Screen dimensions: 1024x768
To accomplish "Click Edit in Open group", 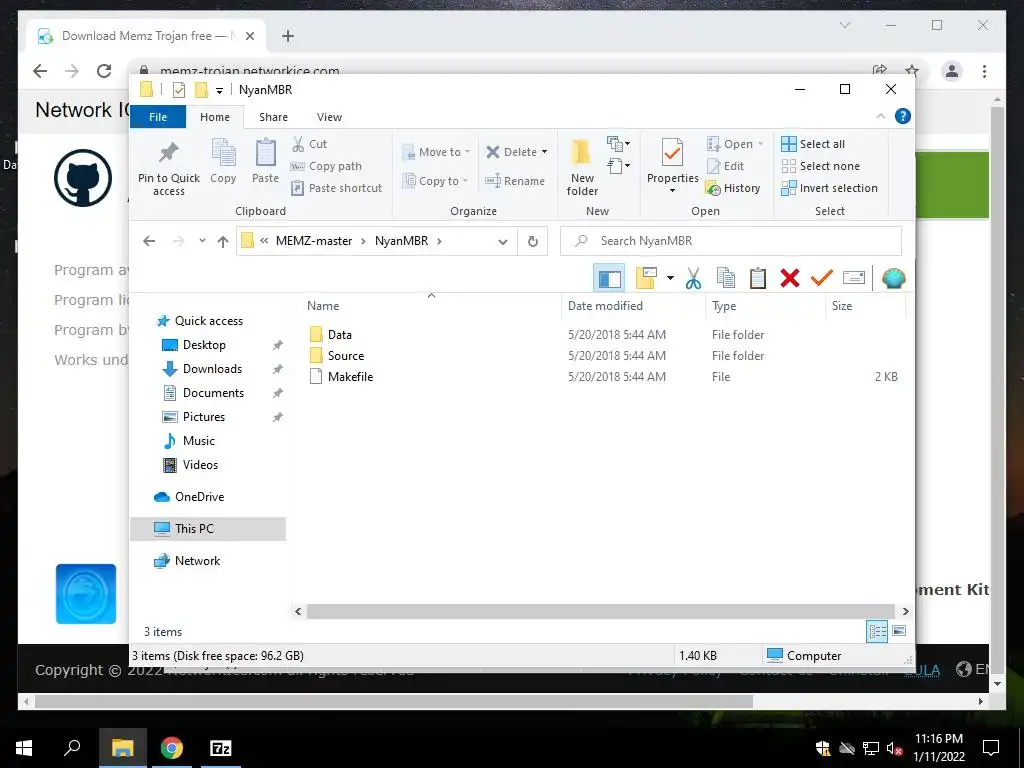I will 726,166.
